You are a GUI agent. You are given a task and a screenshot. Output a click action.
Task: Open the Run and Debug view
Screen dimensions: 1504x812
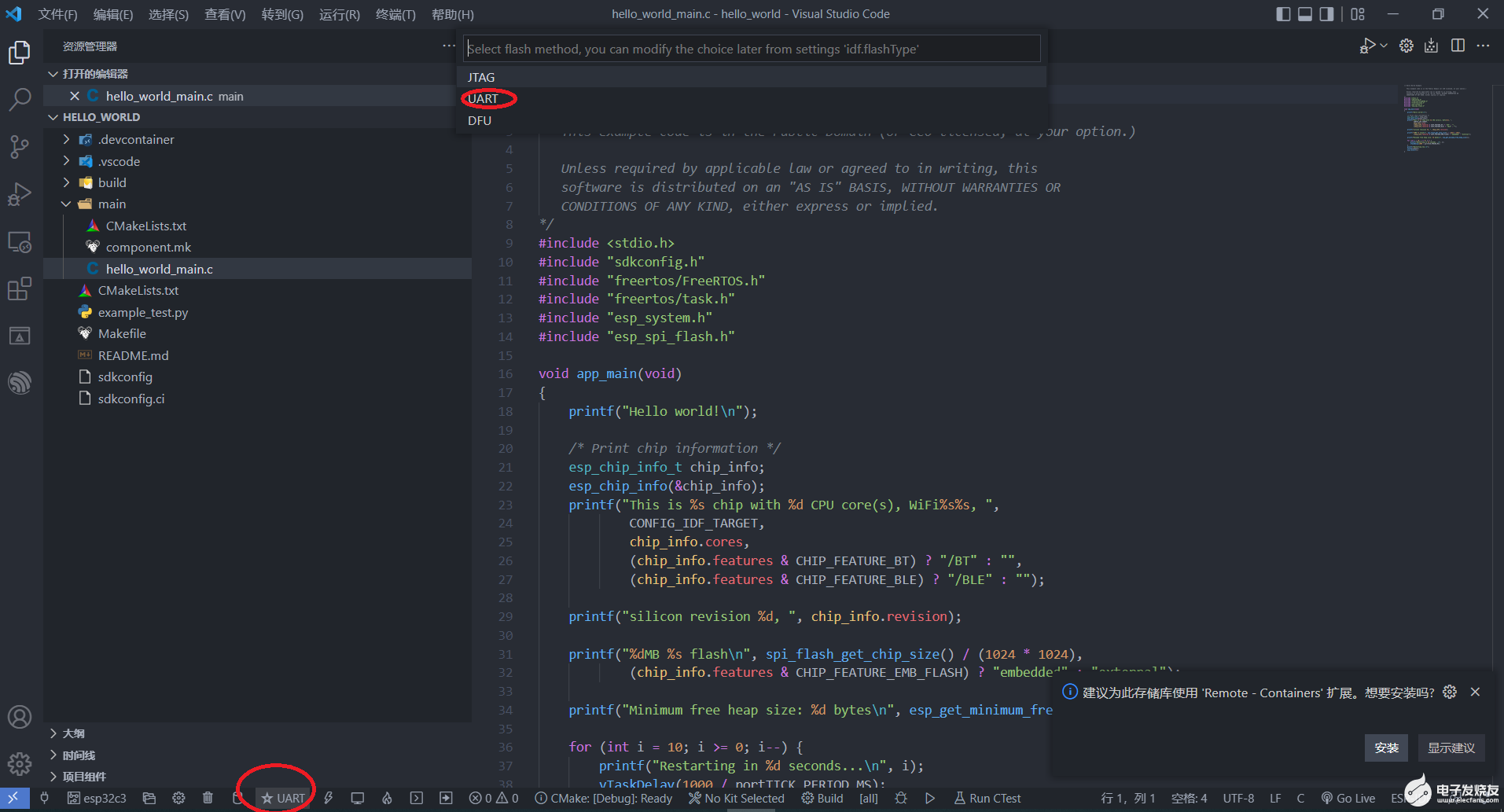point(20,194)
